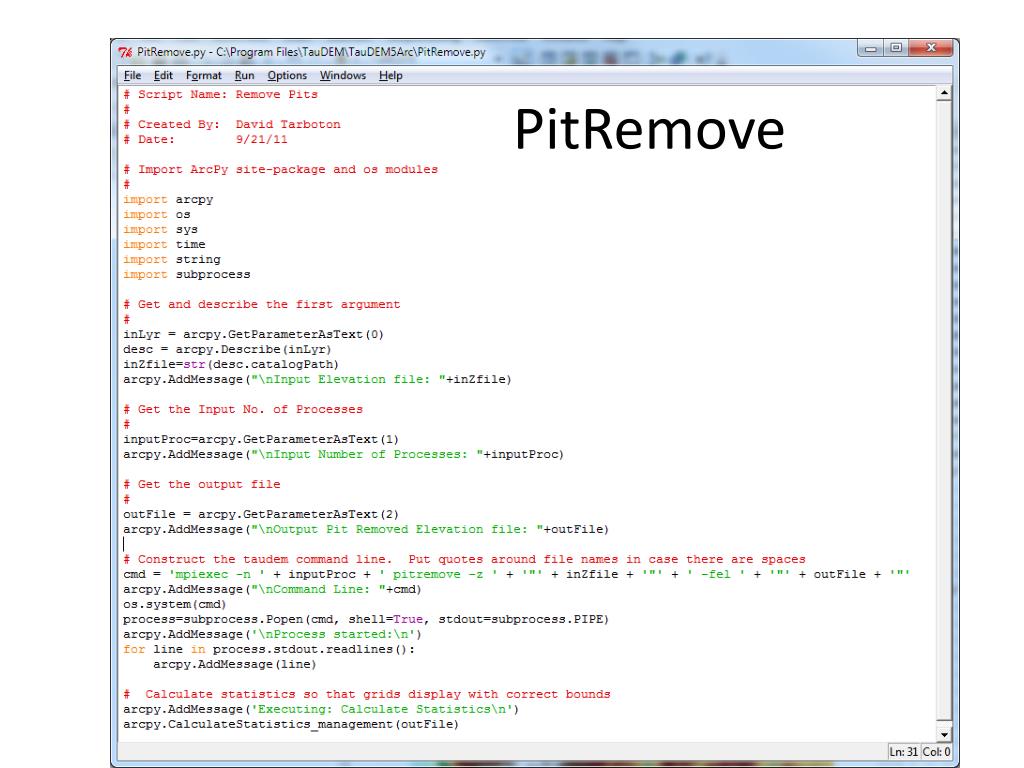Screen dimensions: 1024x768
Task: Open the Options menu
Action: (287, 75)
